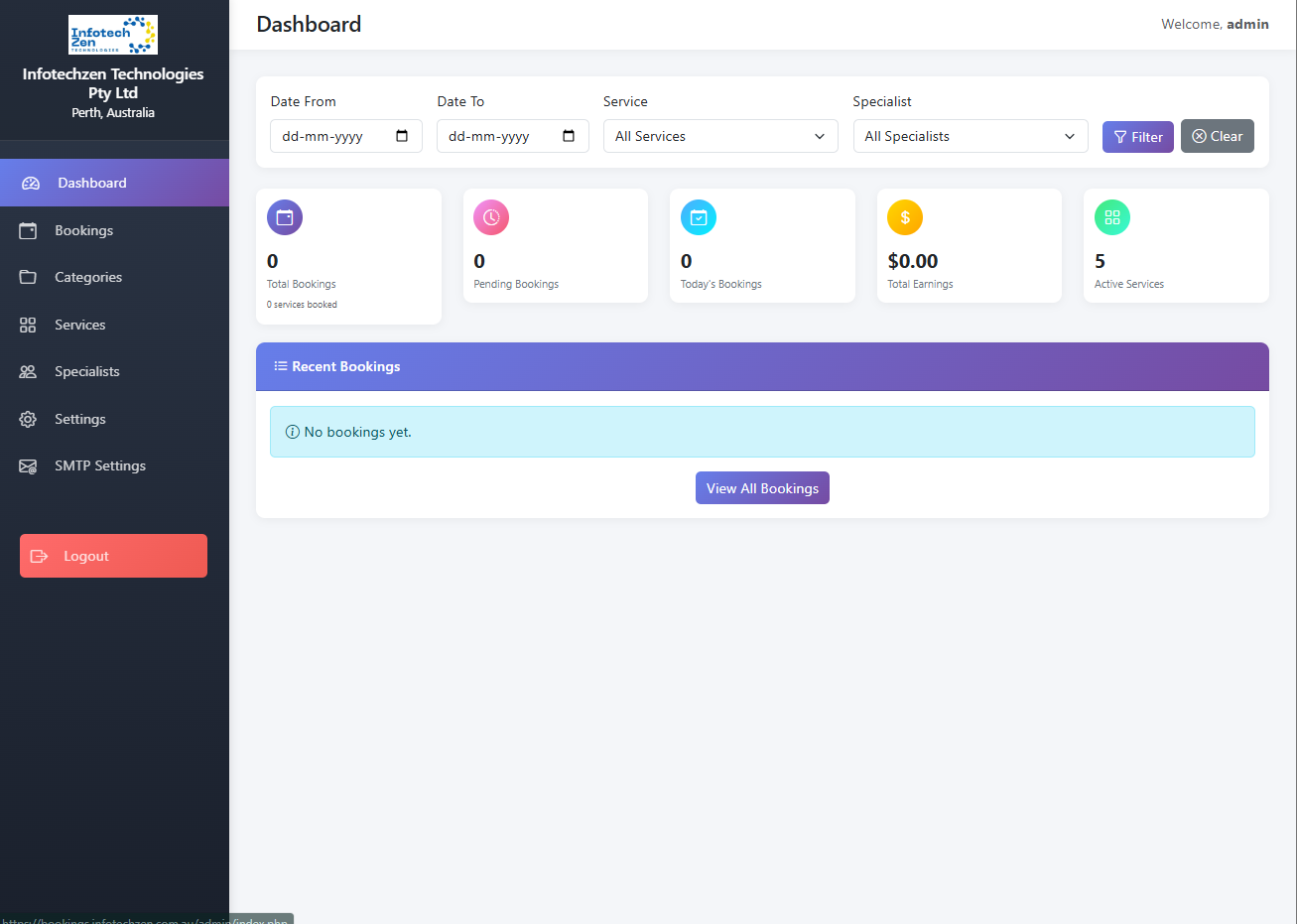This screenshot has height=924, width=1297.
Task: Click the Pending Bookings clock icon
Action: click(x=491, y=216)
